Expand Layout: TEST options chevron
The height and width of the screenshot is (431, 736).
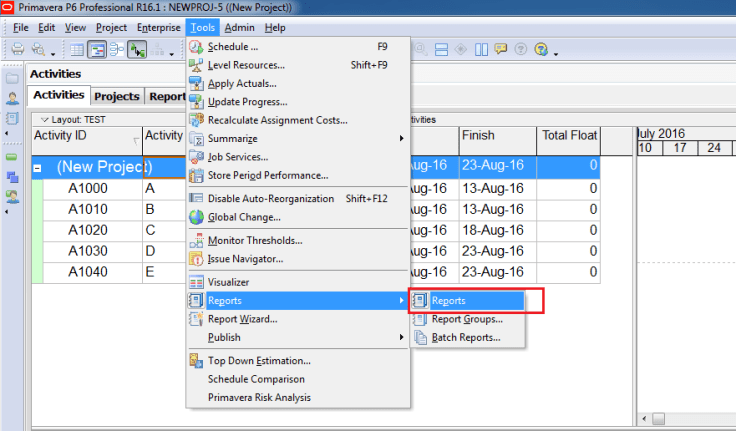point(45,120)
